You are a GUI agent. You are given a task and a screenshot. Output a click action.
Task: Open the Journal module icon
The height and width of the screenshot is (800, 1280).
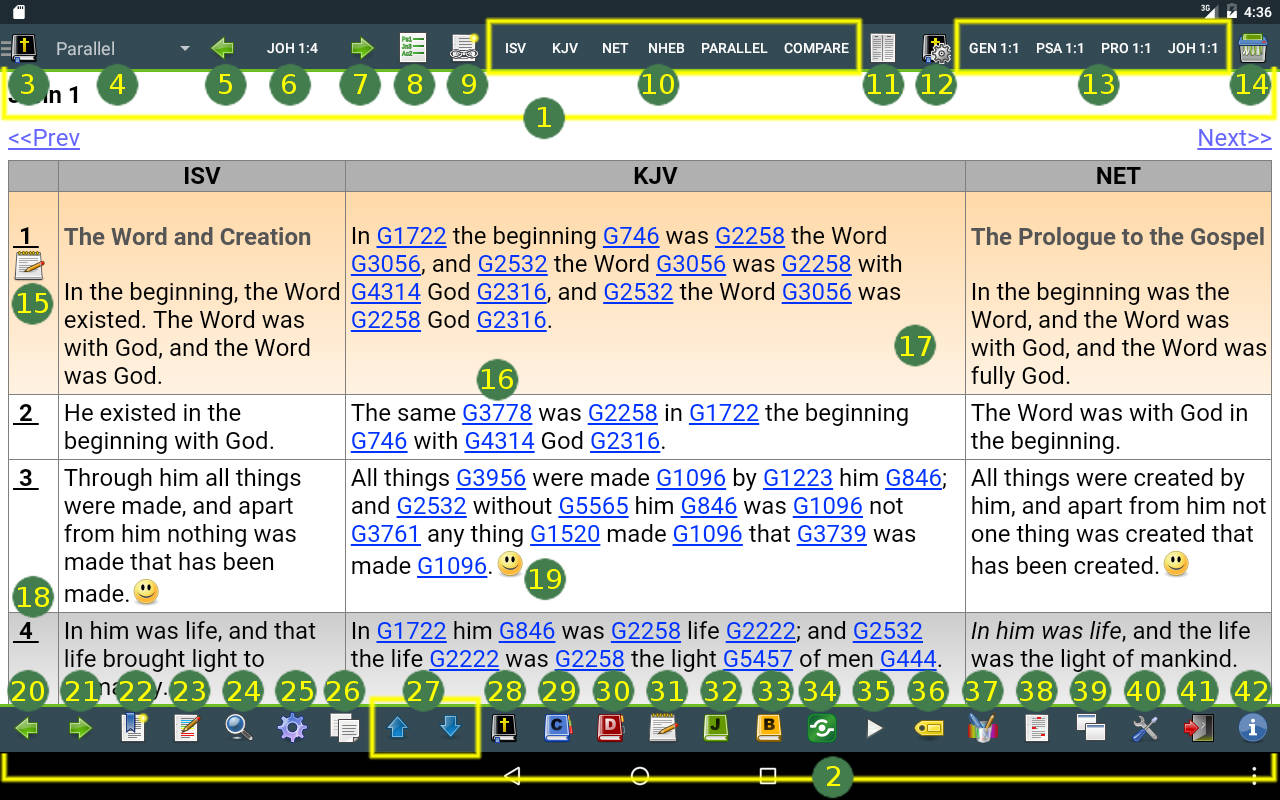[x=716, y=728]
